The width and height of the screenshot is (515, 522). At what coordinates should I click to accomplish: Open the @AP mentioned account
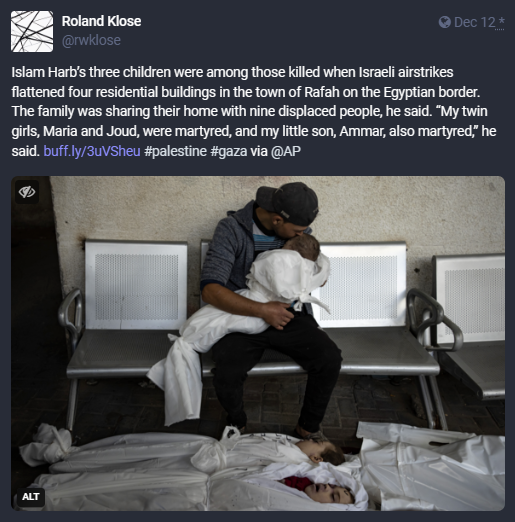pyautogui.click(x=286, y=151)
